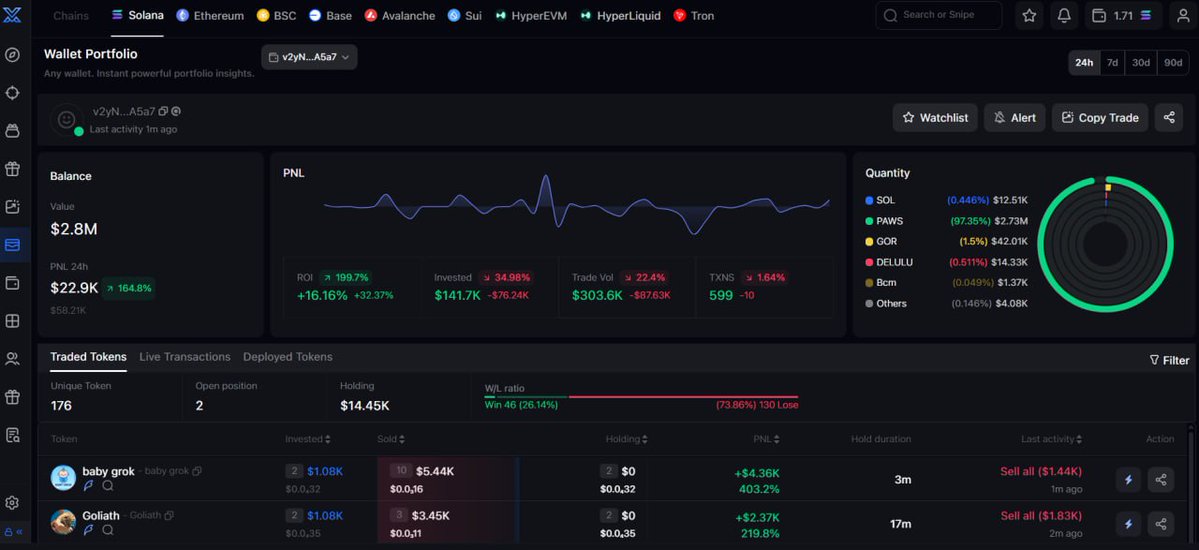Screen dimensions: 1199x550
Task: Click the 1.71 SOL wallet balance button
Action: pyautogui.click(x=1123, y=15)
